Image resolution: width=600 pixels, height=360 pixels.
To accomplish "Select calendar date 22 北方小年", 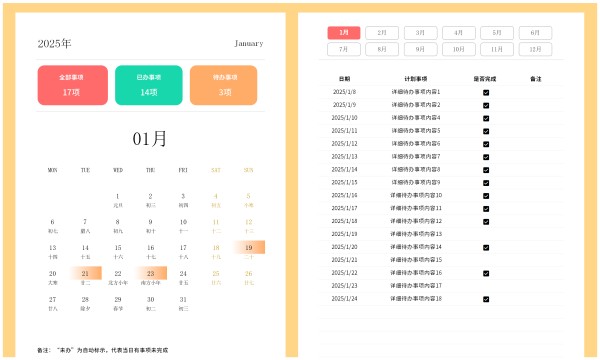I will (x=118, y=278).
